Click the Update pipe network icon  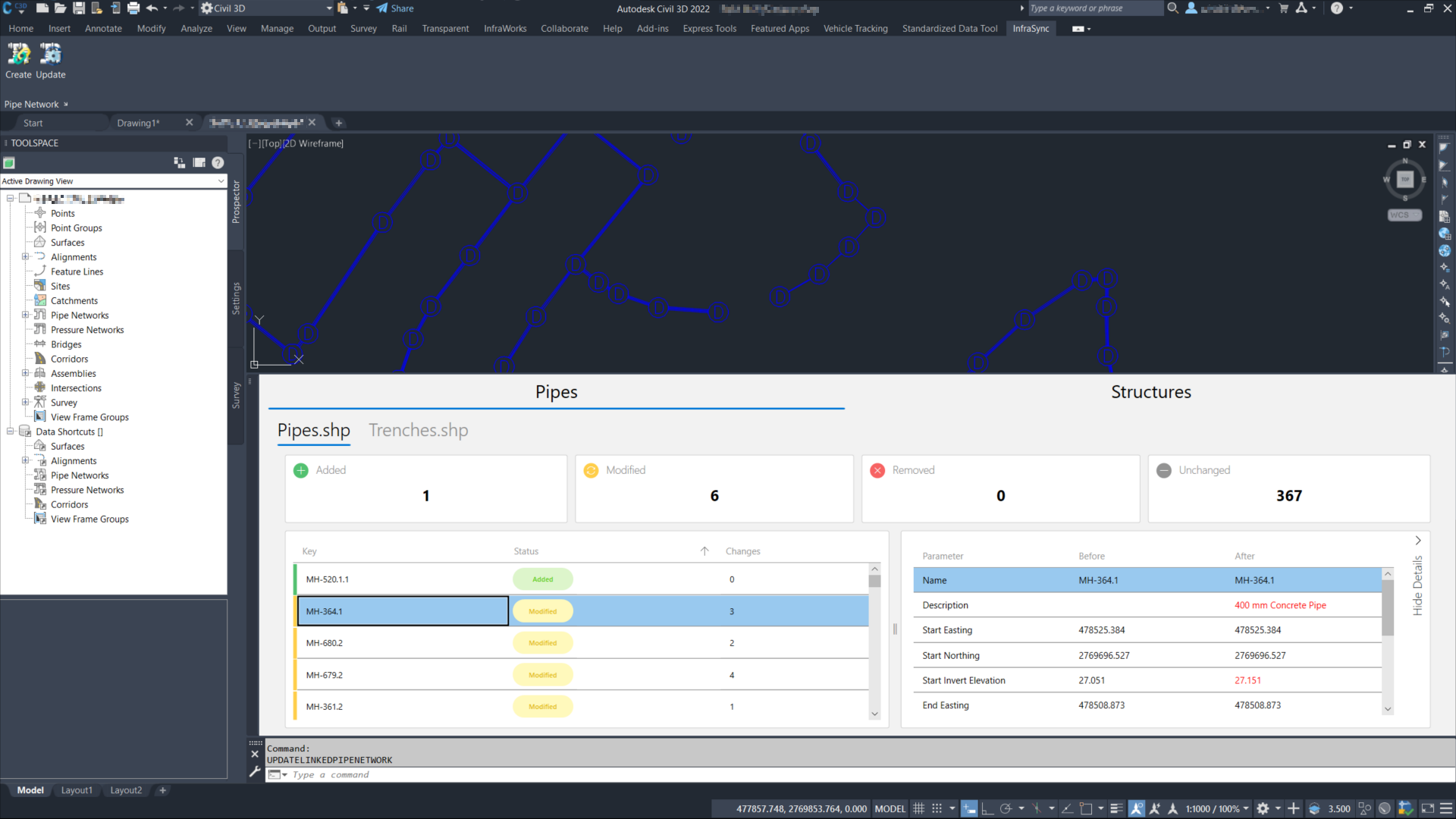[50, 55]
